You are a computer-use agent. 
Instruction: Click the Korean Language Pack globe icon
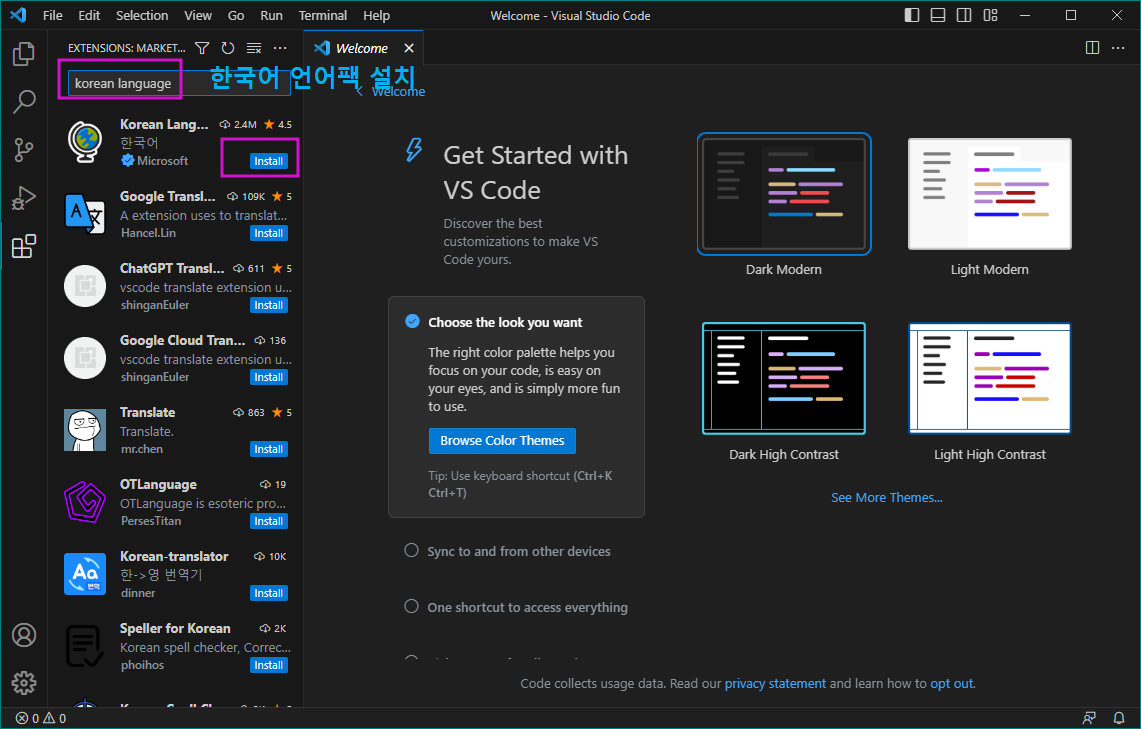pyautogui.click(x=85, y=141)
